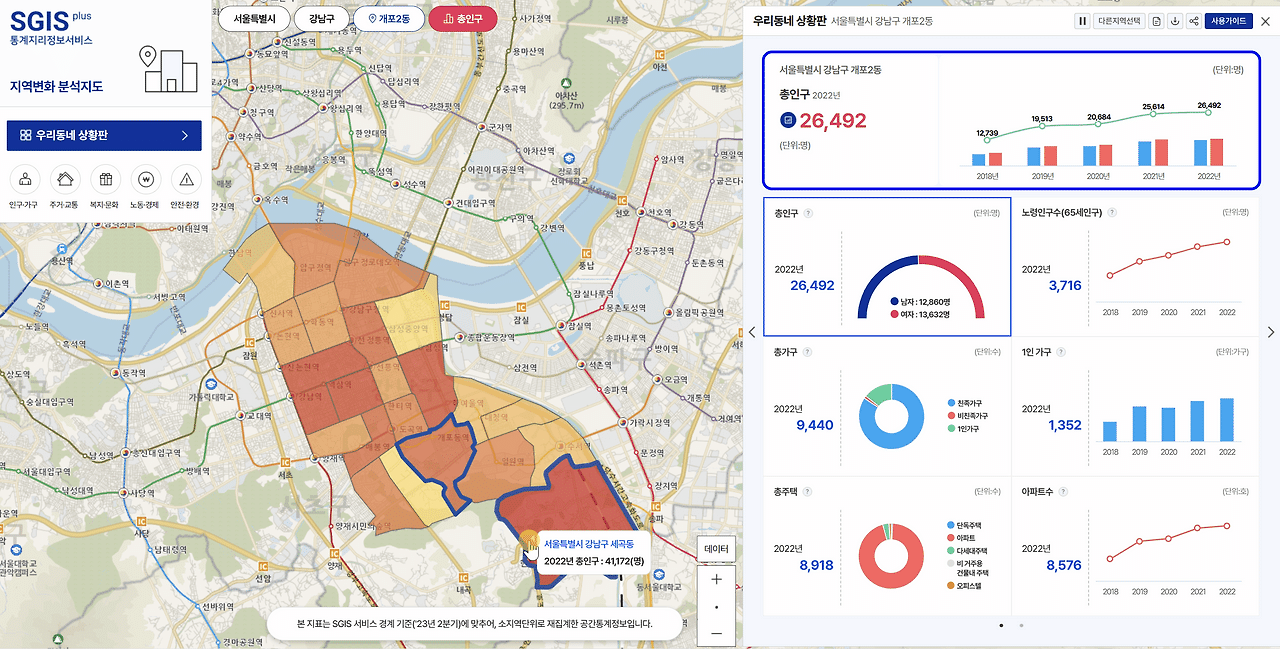The height and width of the screenshot is (649, 1280).
Task: Open the 강남구 district selector
Action: click(322, 18)
